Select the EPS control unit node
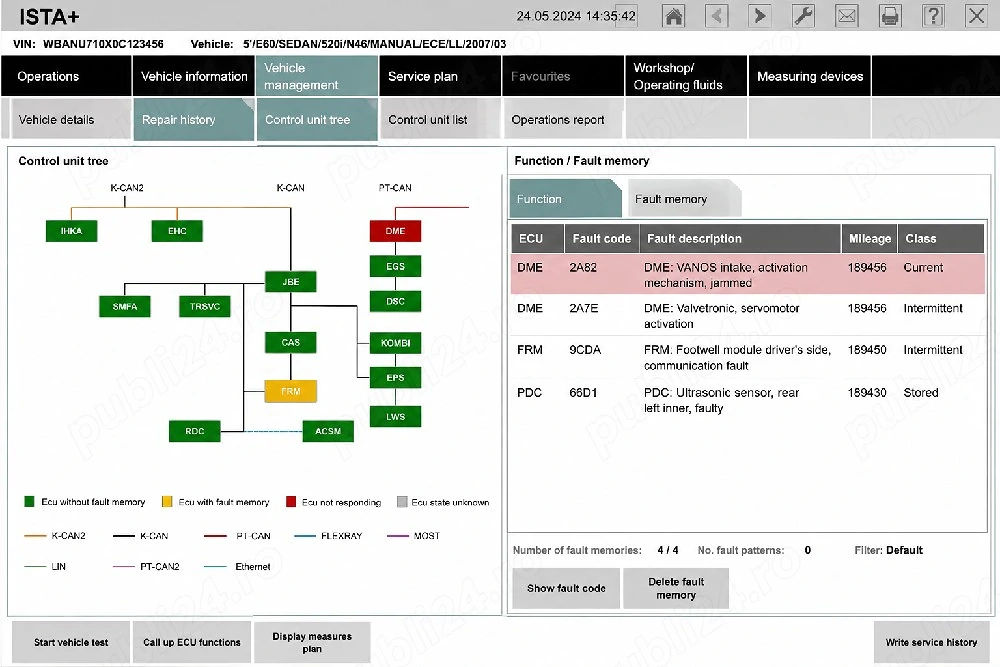This screenshot has width=1000, height=667. click(395, 377)
